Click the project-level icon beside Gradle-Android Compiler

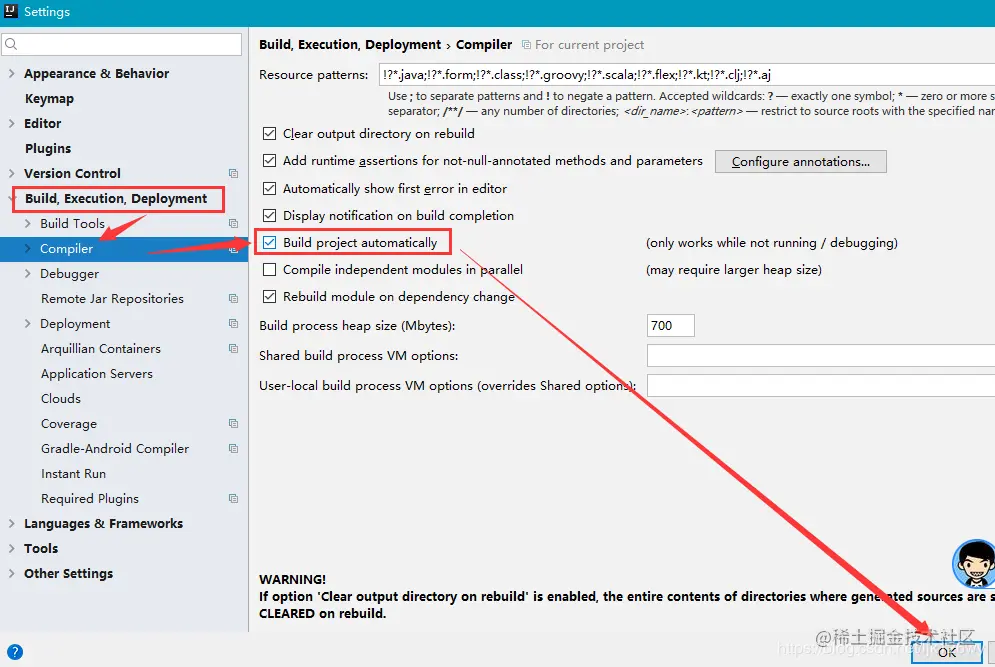[234, 449]
